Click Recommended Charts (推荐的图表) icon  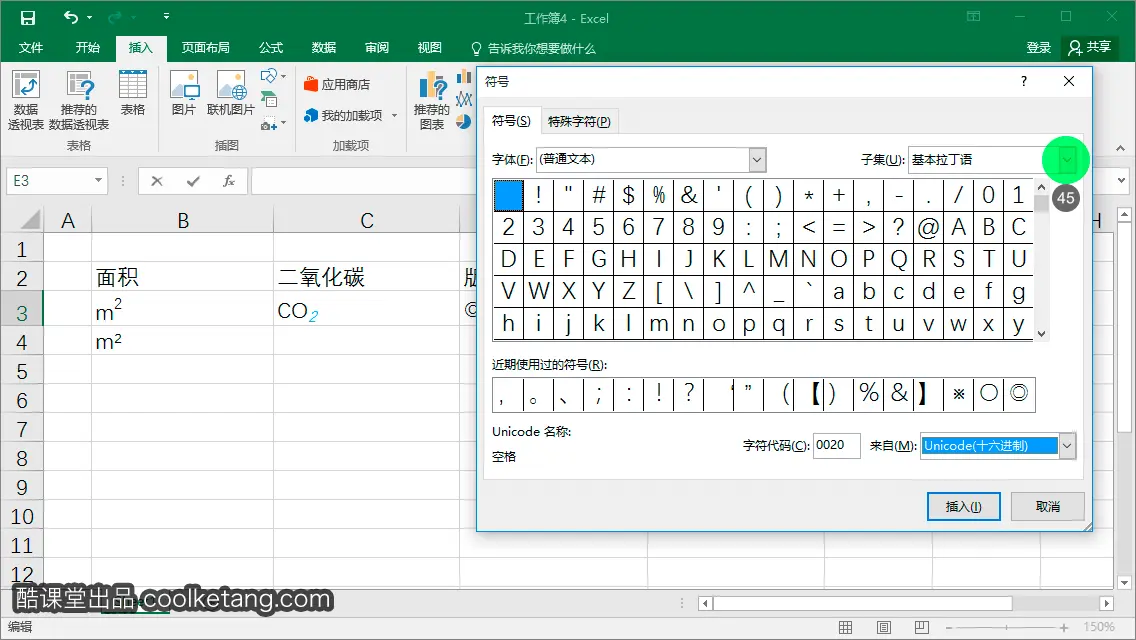click(x=432, y=100)
